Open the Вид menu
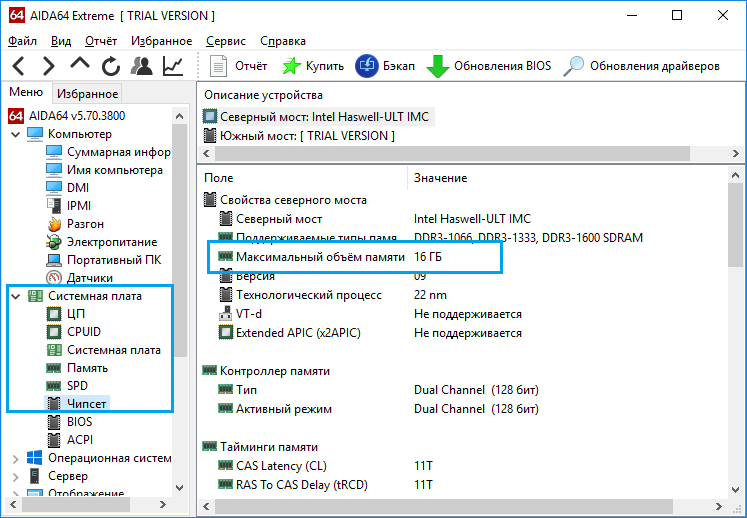The image size is (747, 518). click(x=61, y=41)
